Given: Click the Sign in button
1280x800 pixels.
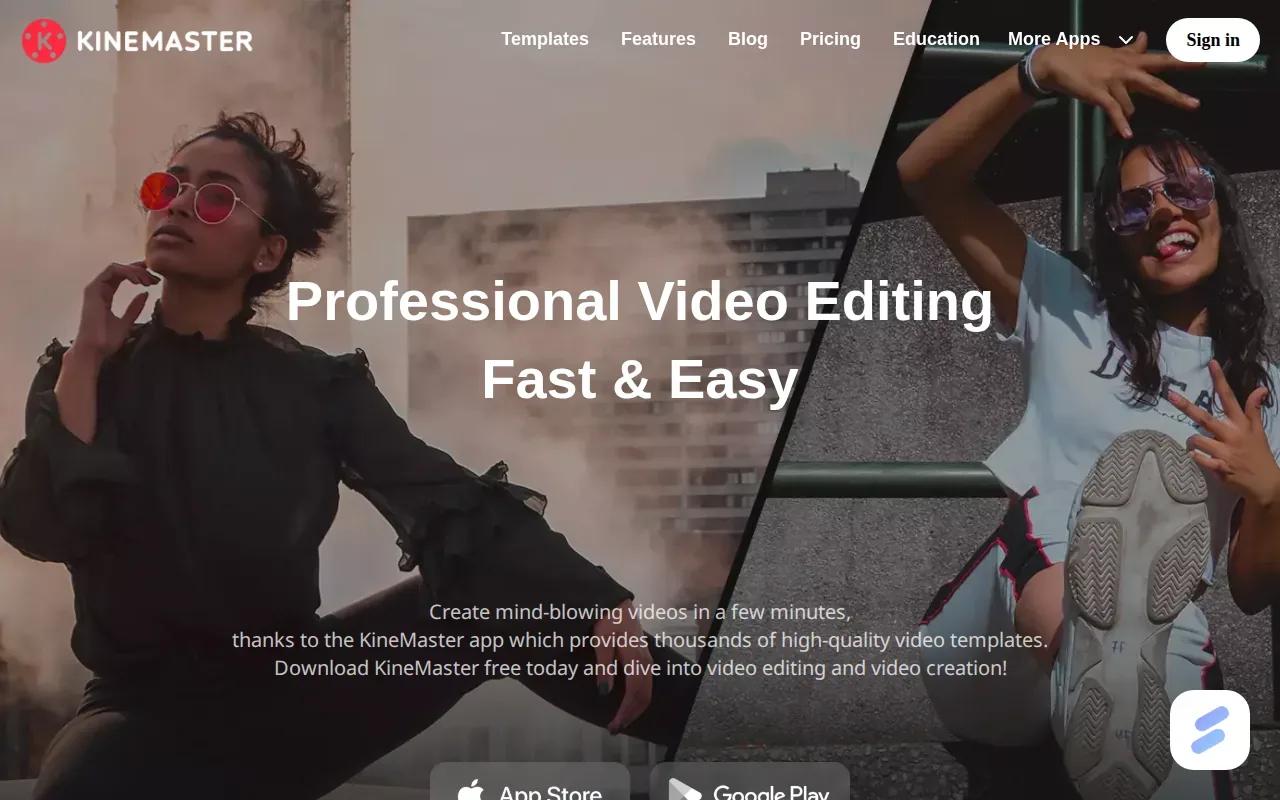Looking at the screenshot, I should [x=1213, y=40].
